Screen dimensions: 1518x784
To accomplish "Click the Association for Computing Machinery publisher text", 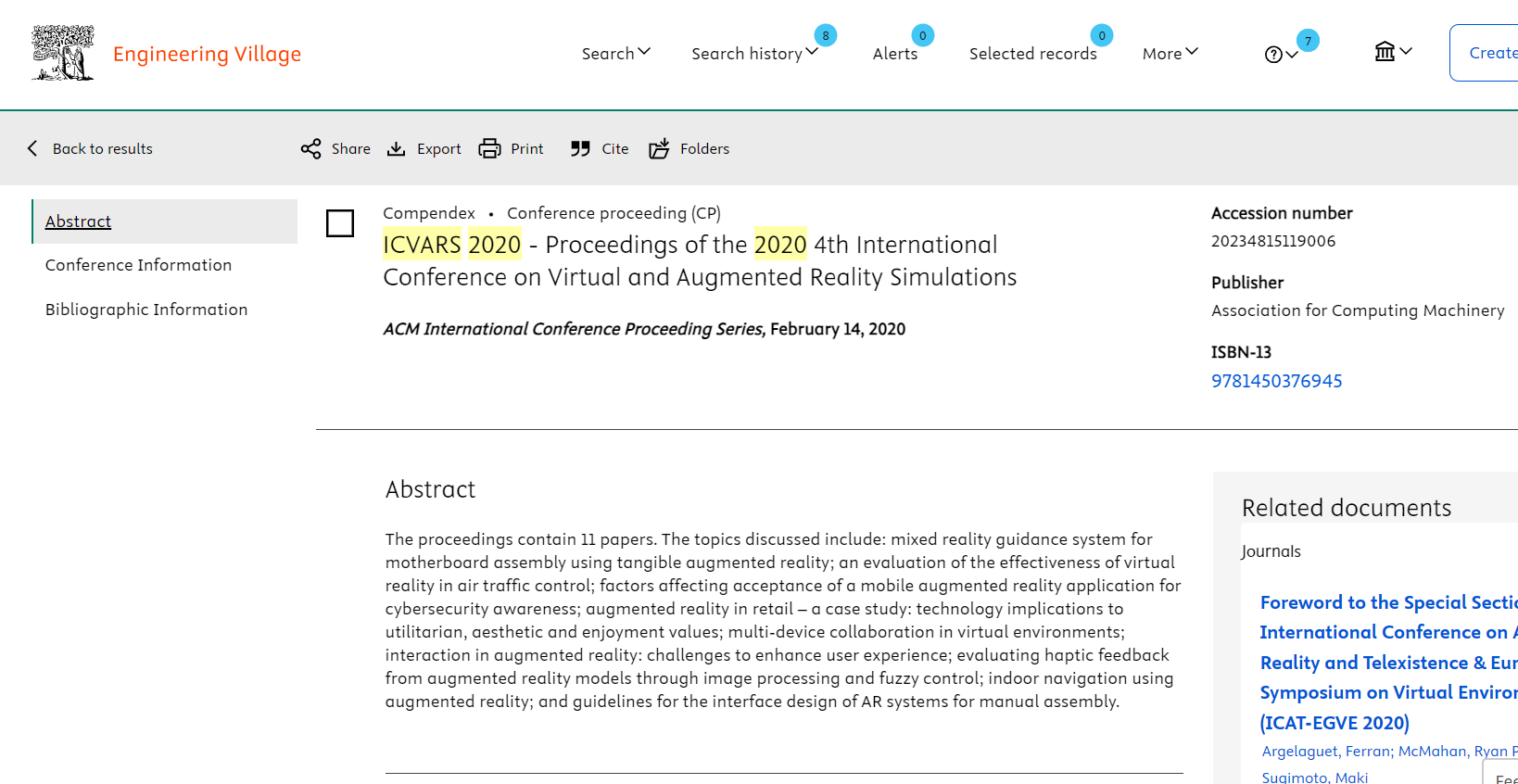I will (1358, 310).
